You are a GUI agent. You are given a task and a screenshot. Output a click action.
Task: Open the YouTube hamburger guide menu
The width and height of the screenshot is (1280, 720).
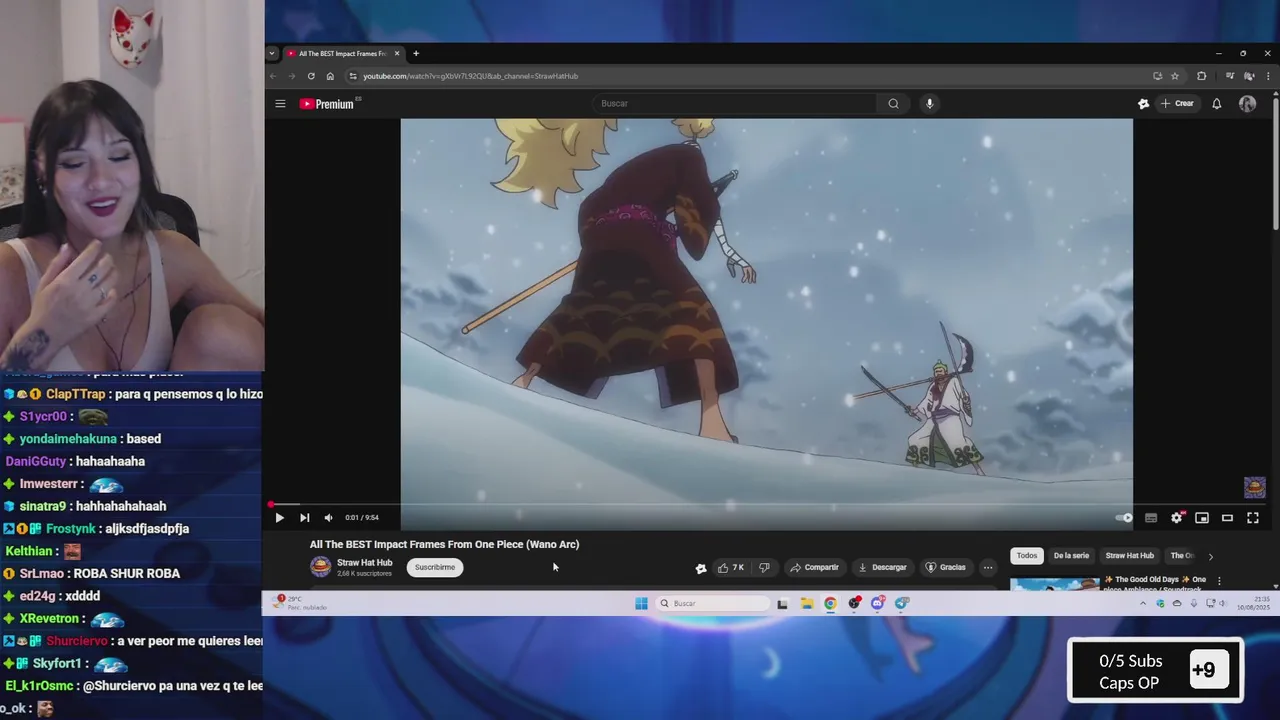[x=280, y=103]
